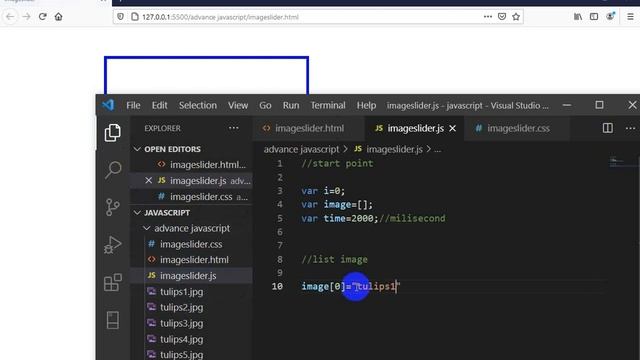Image resolution: width=640 pixels, height=360 pixels.
Task: Open the Selection menu
Action: [198, 105]
